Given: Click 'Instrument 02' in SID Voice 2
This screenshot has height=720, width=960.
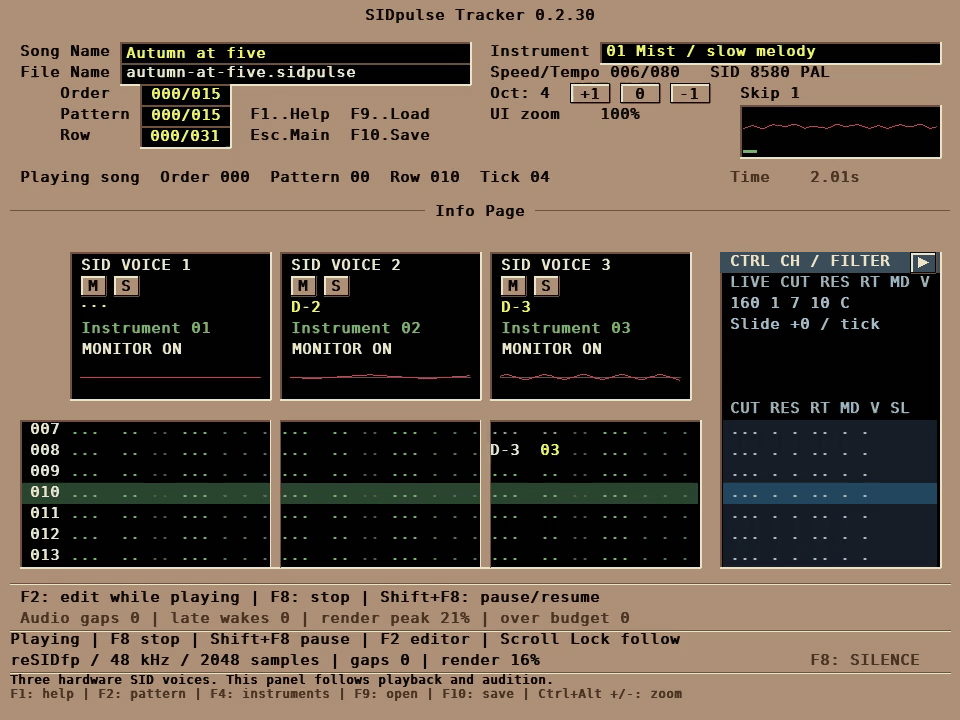Looking at the screenshot, I should pyautogui.click(x=356, y=328).
